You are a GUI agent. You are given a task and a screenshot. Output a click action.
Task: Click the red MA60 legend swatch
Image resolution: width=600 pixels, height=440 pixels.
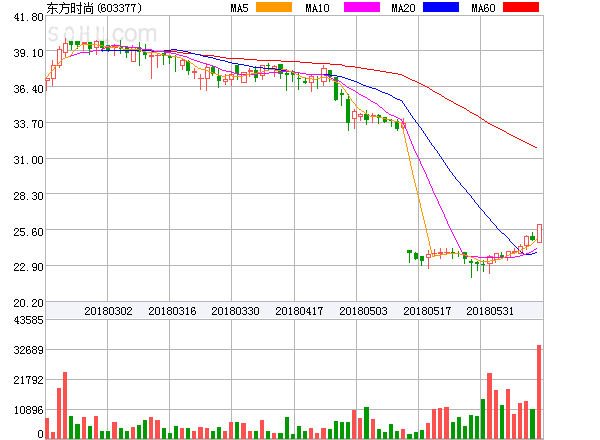click(x=521, y=7)
